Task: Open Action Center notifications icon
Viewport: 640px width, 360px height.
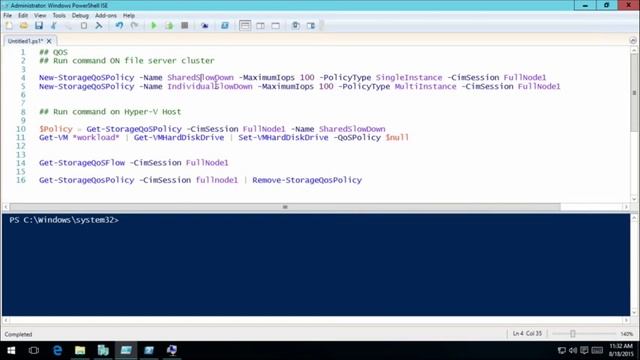Action: 584,350
